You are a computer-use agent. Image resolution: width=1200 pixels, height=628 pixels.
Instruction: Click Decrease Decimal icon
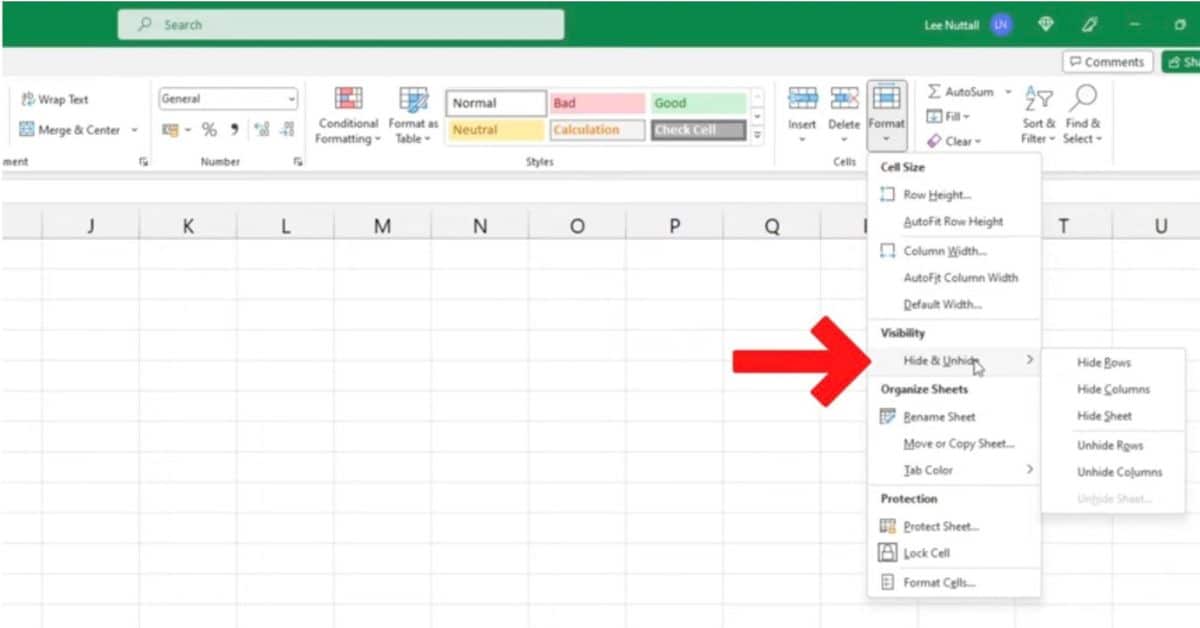point(287,130)
